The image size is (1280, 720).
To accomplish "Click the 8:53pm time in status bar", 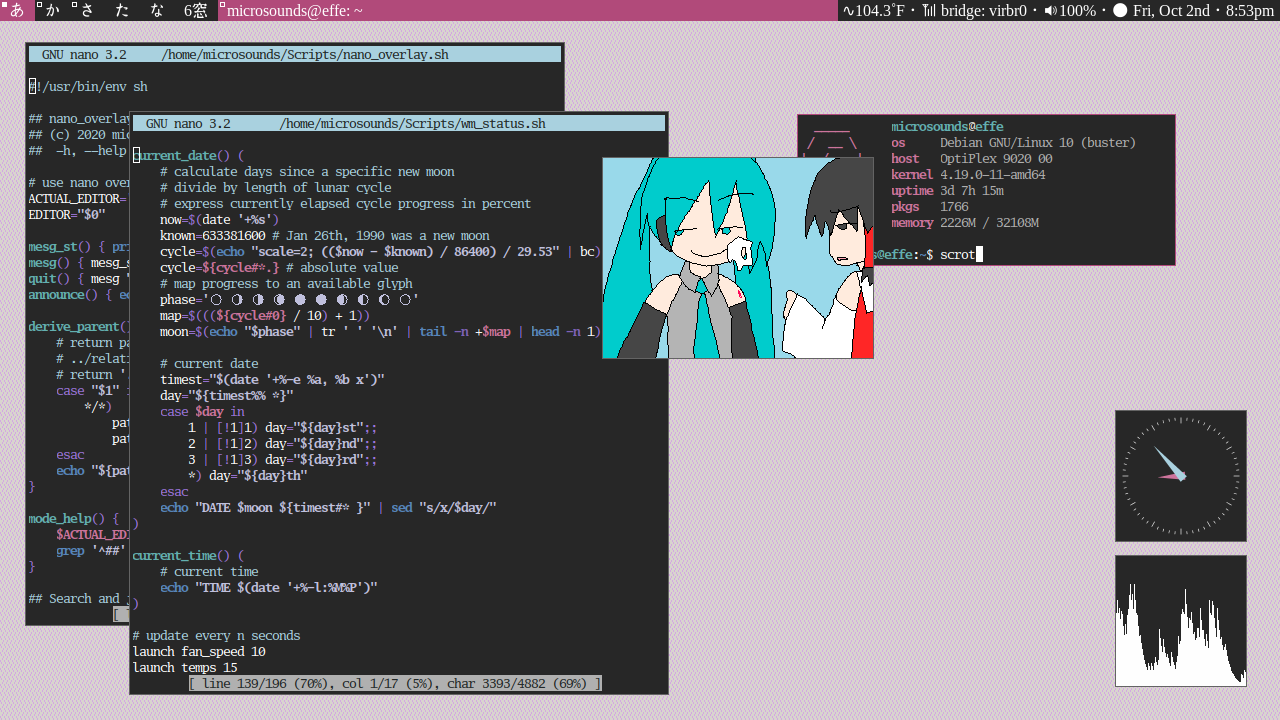I will 1249,10.
